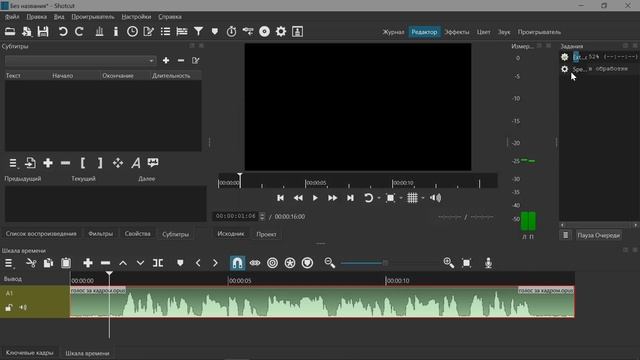This screenshot has width=640, height=360.
Task: Open the player volume control
Action: click(436, 198)
